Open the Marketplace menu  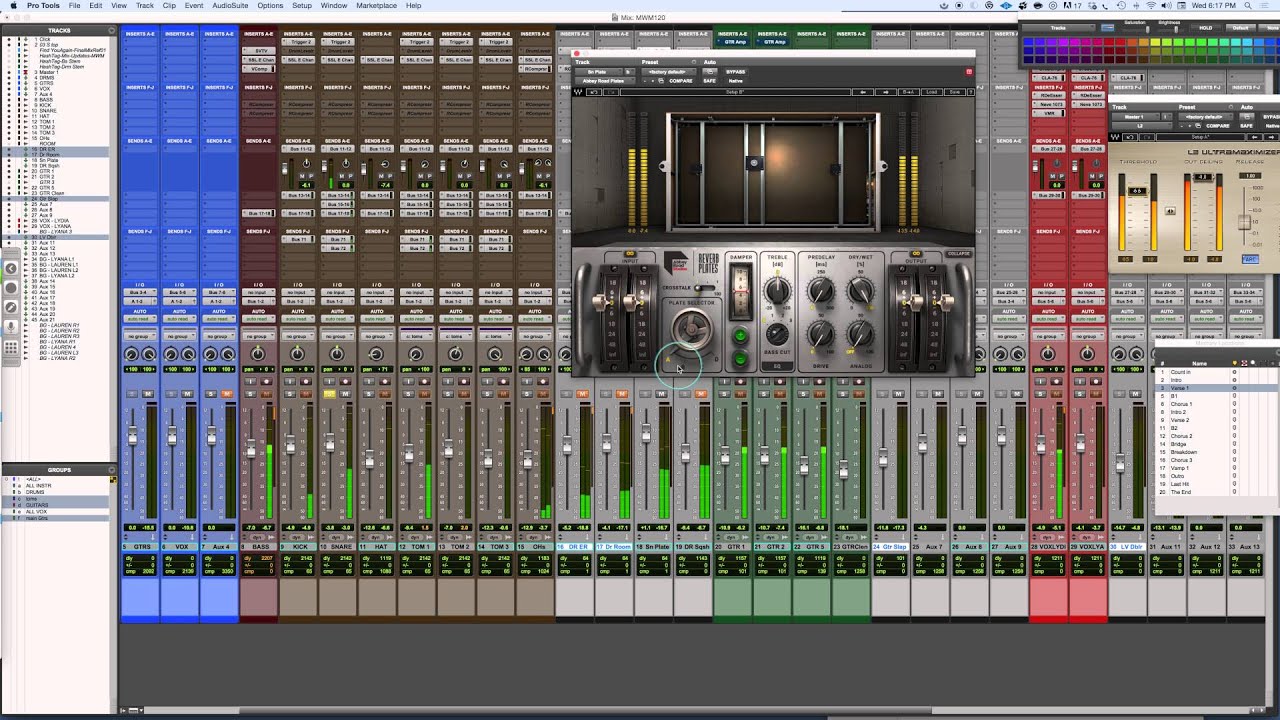coord(376,6)
